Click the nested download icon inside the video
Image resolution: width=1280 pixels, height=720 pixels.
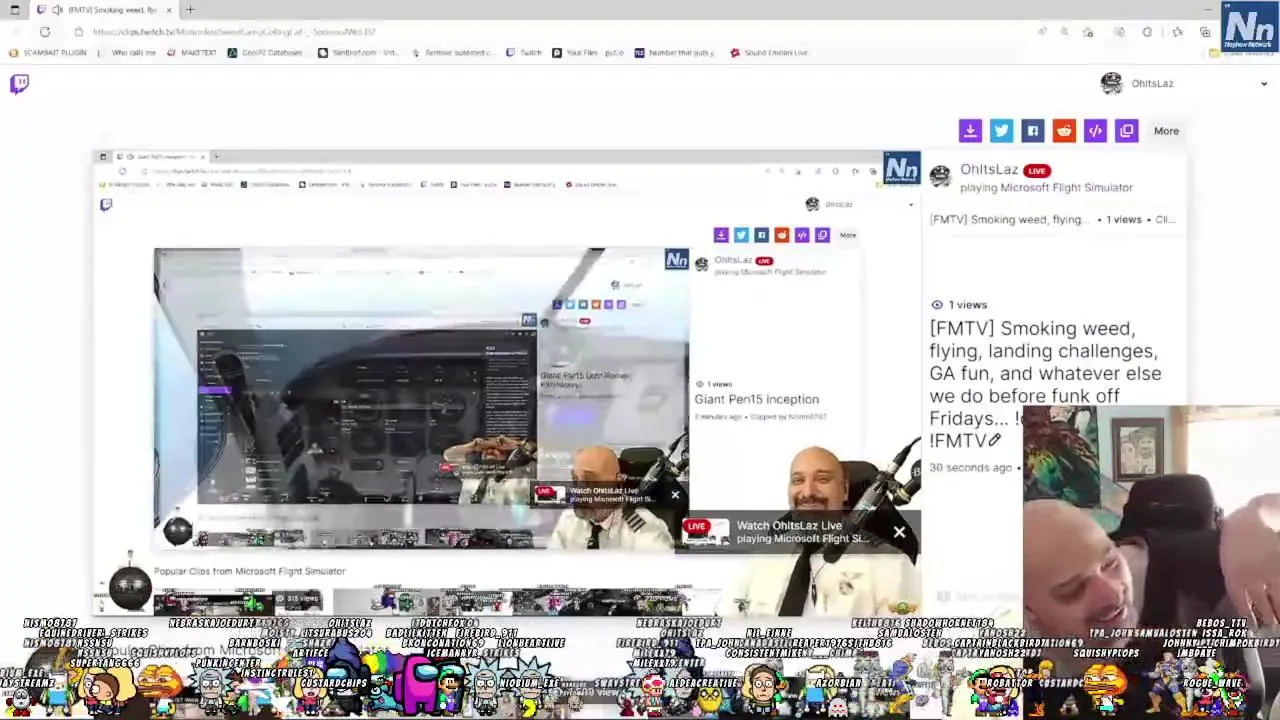click(721, 235)
